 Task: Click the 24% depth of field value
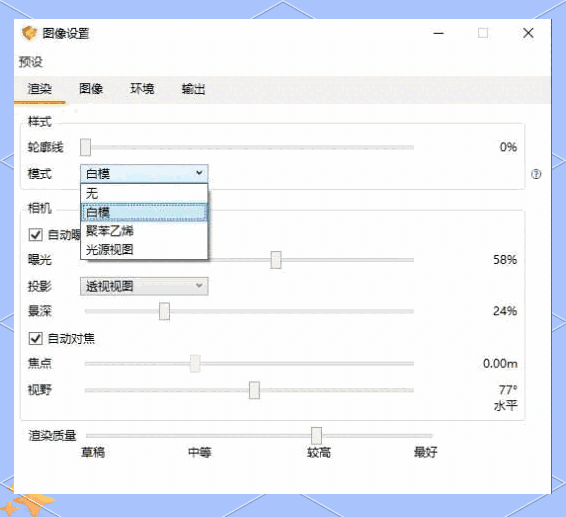click(x=505, y=311)
